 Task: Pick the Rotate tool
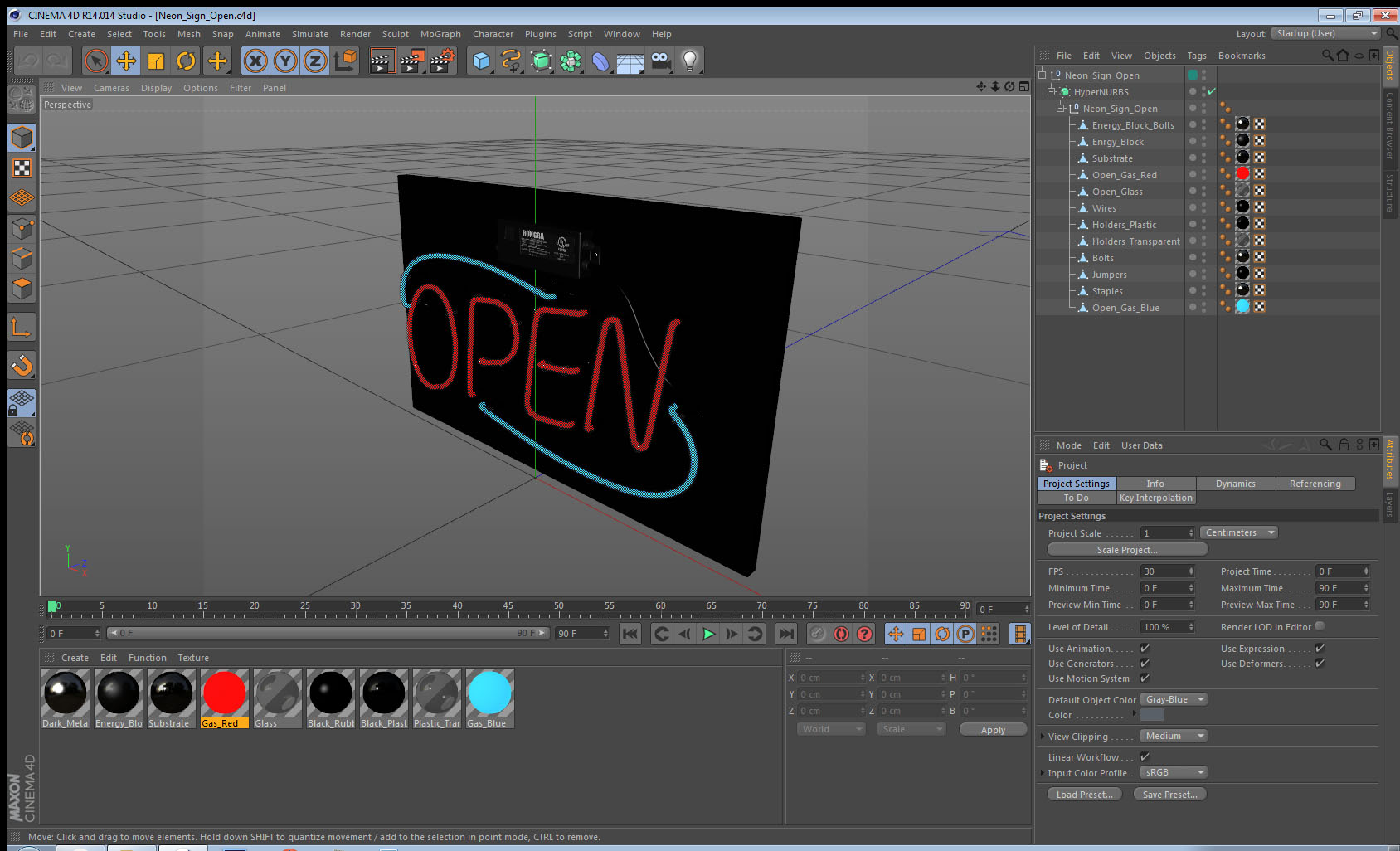pos(186,61)
